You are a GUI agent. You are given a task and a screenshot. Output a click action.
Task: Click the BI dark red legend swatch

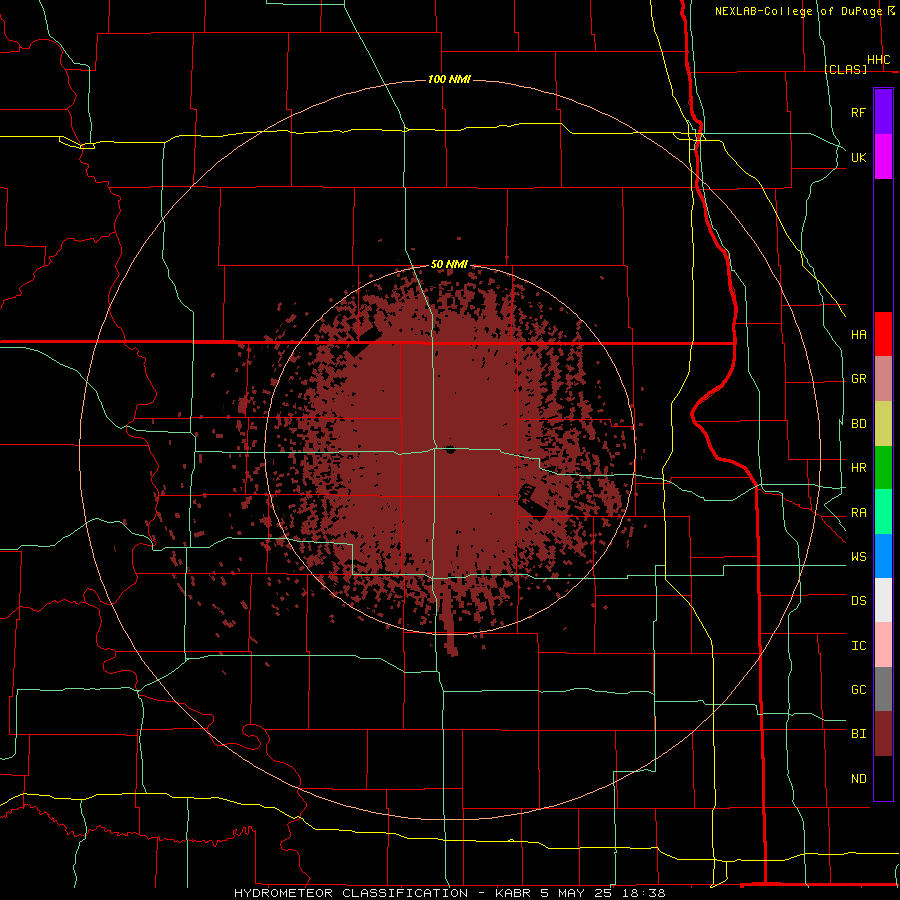point(883,734)
